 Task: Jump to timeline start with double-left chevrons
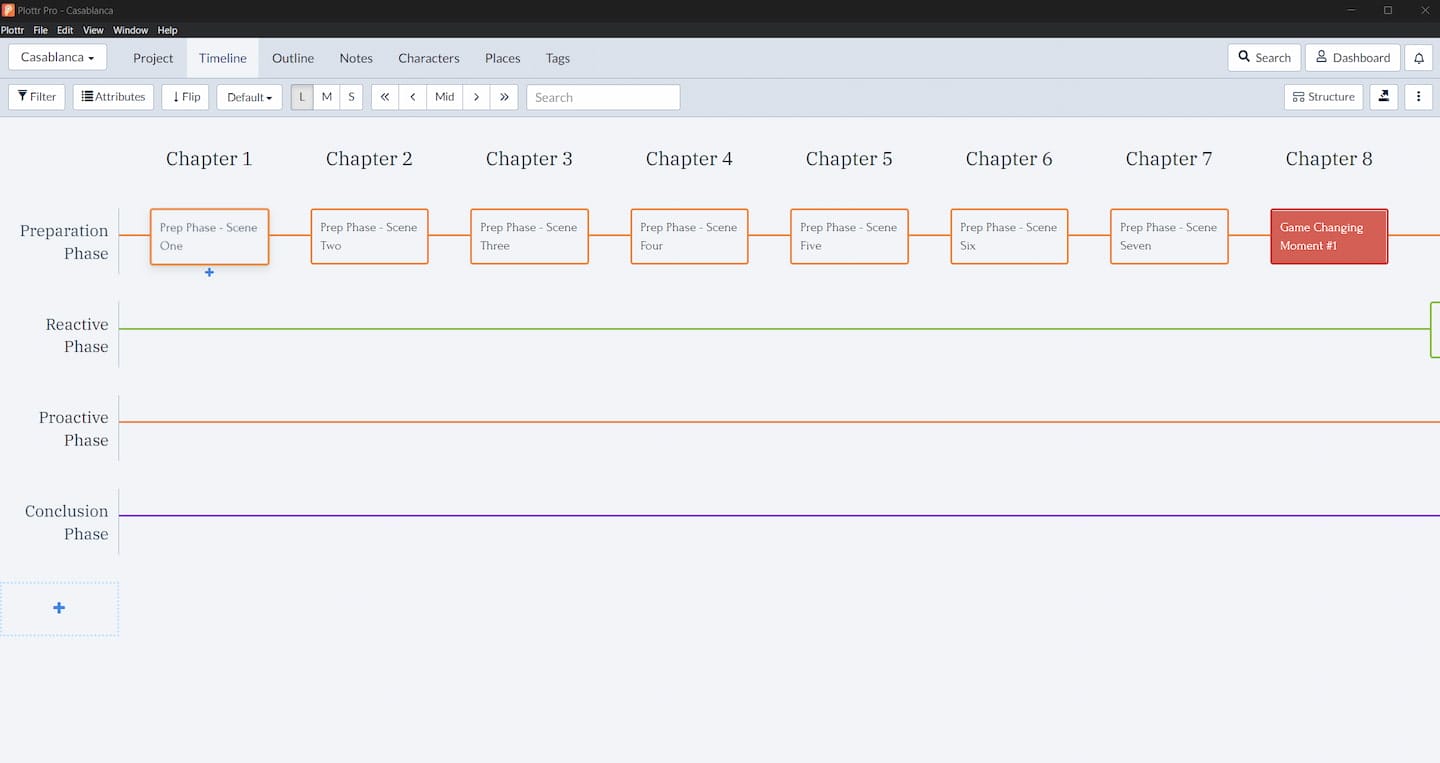click(384, 96)
